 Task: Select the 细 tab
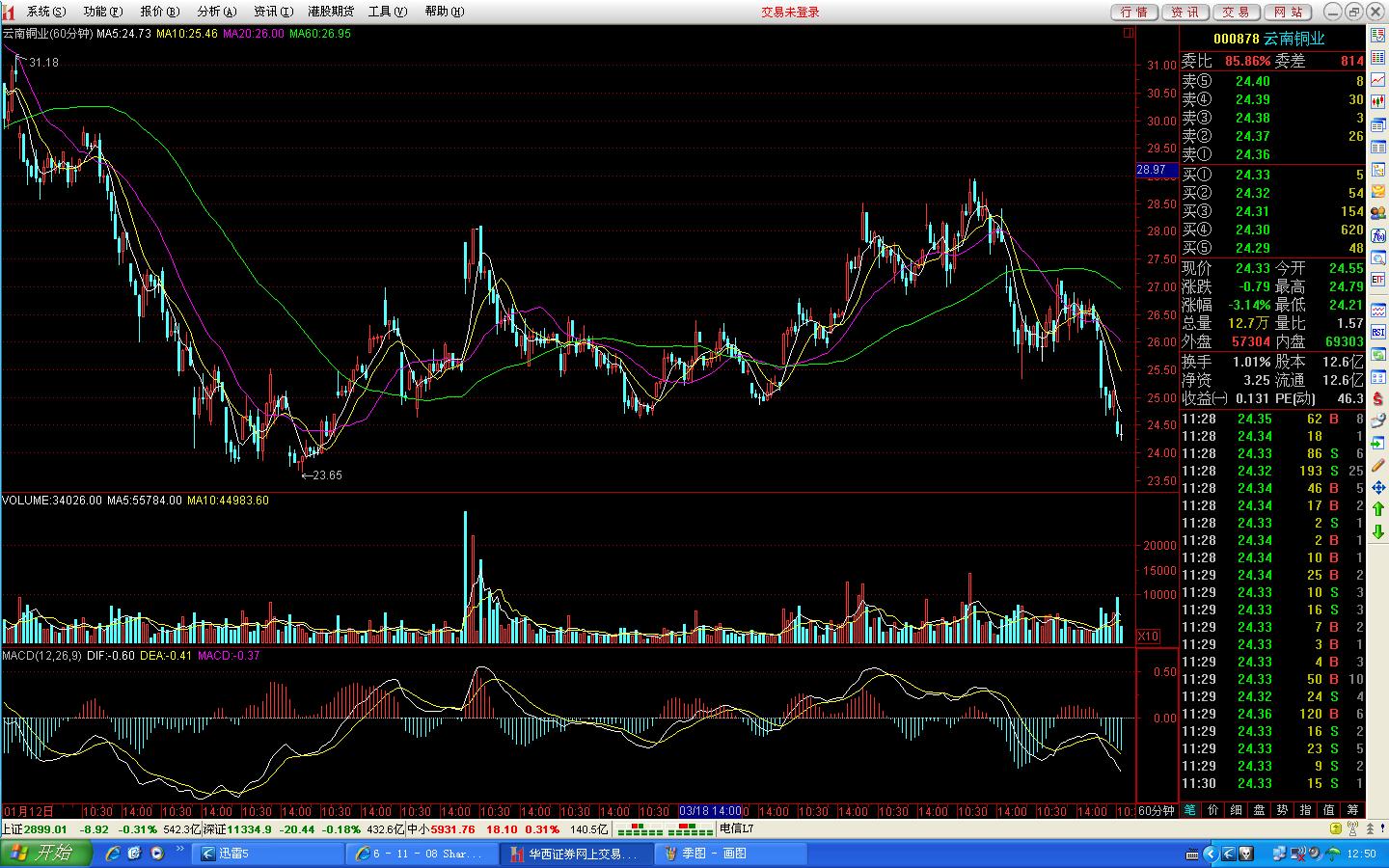click(x=1237, y=810)
